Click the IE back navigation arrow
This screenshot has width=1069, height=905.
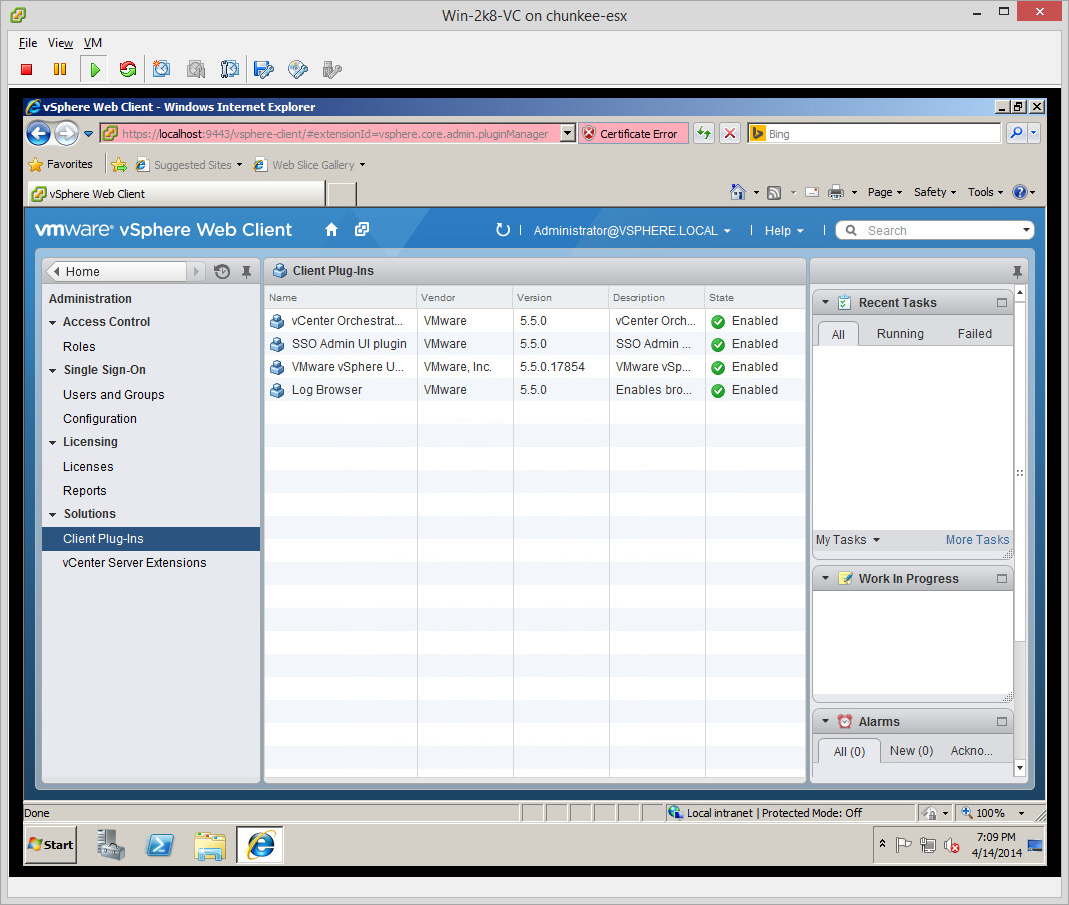[39, 133]
